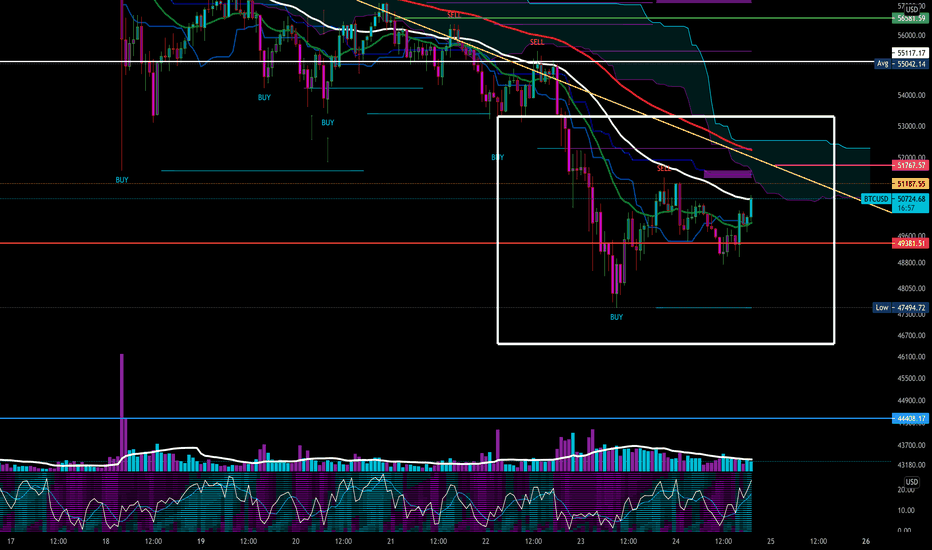
Task: Click date 17 on the time axis
Action: [x=11, y=541]
